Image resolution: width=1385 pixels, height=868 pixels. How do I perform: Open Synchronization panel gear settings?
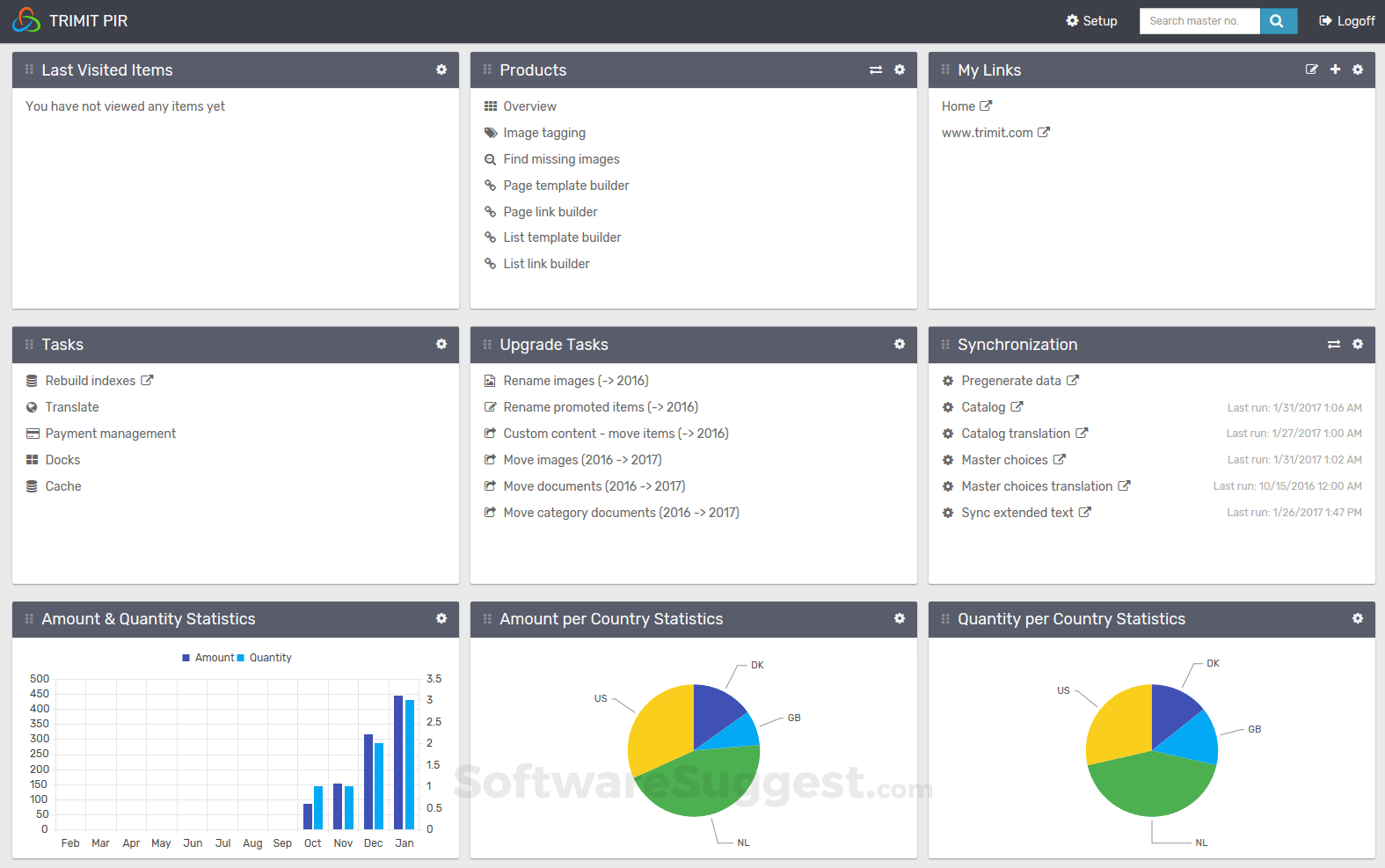pos(1358,344)
